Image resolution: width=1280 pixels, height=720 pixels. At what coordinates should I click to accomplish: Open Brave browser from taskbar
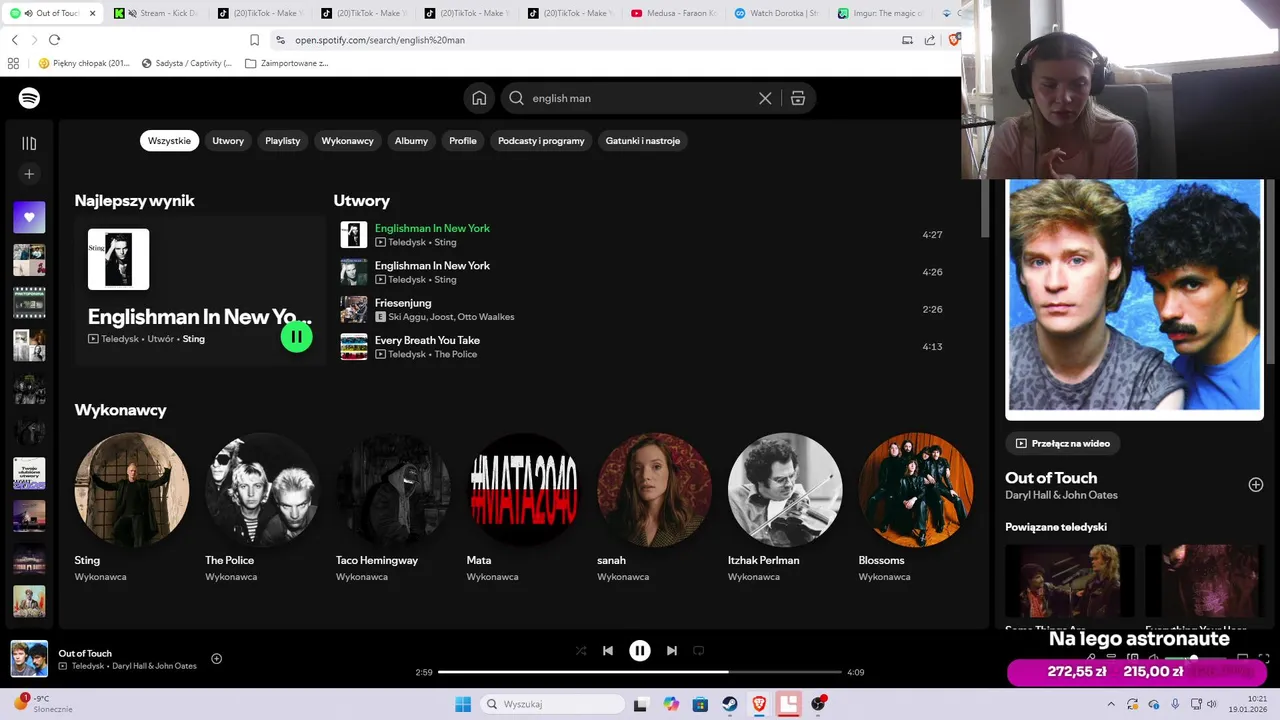[x=759, y=704]
